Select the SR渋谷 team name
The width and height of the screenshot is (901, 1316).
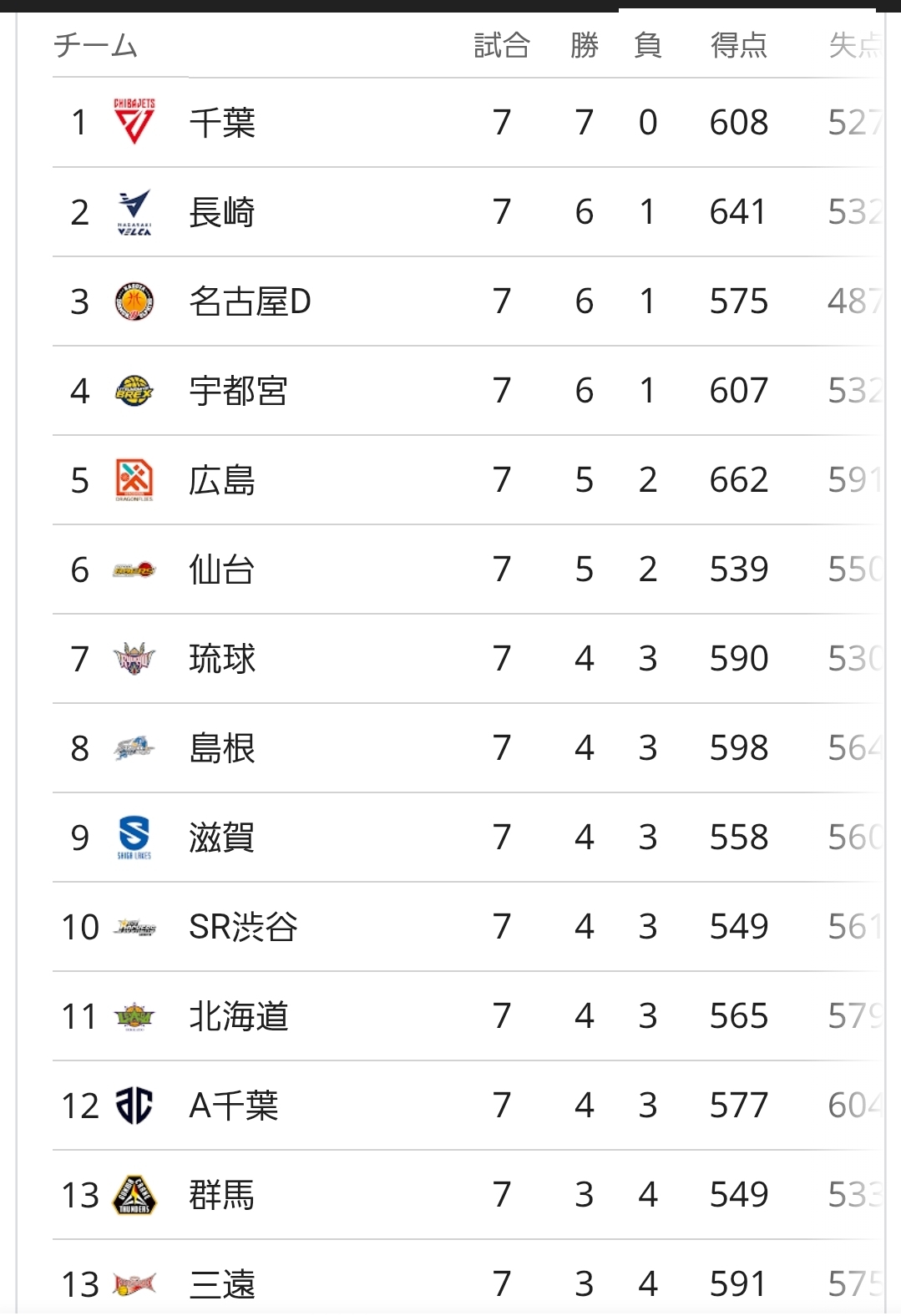click(x=243, y=927)
